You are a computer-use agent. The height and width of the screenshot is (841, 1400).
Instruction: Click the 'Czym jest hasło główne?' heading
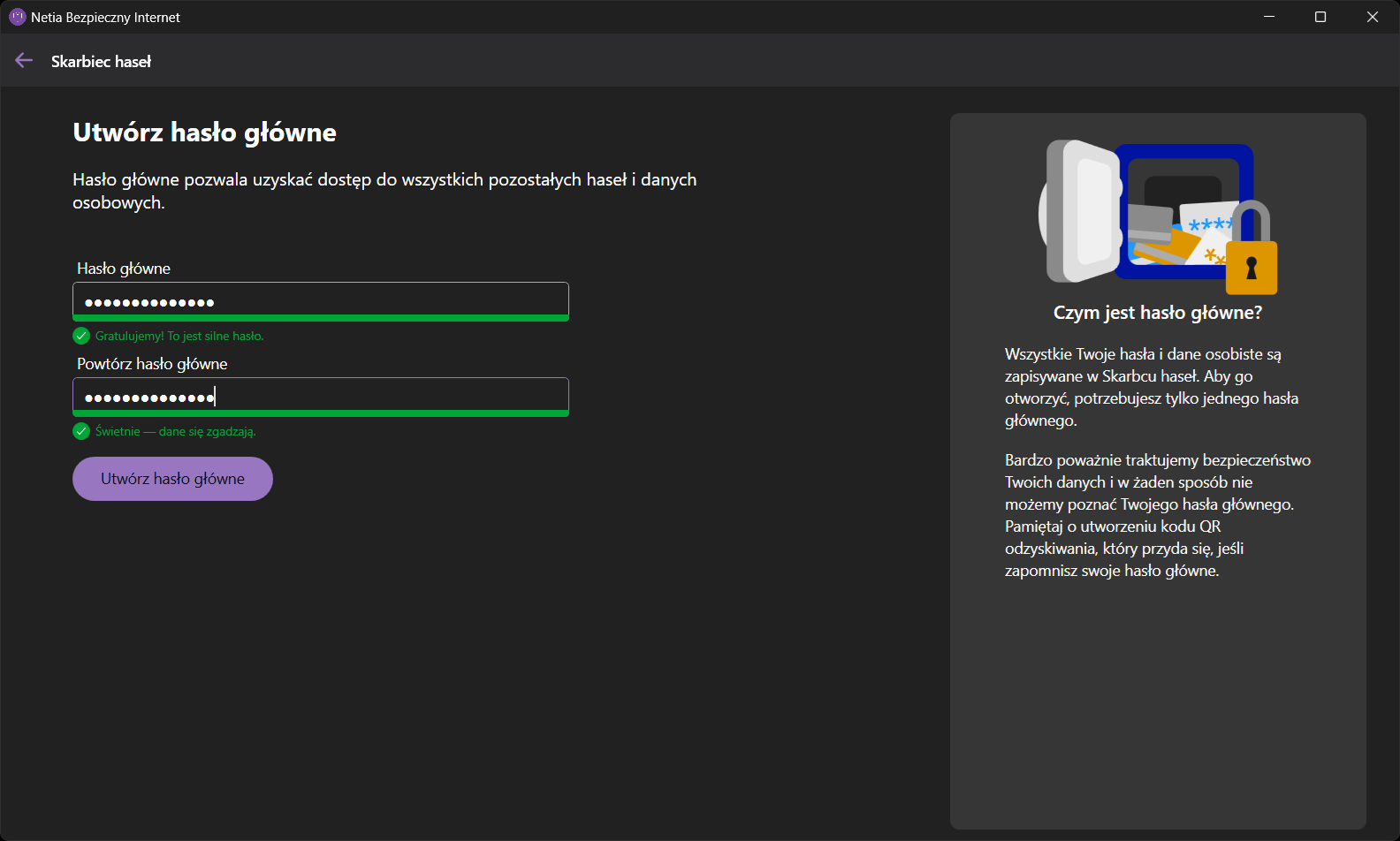pos(1157,313)
